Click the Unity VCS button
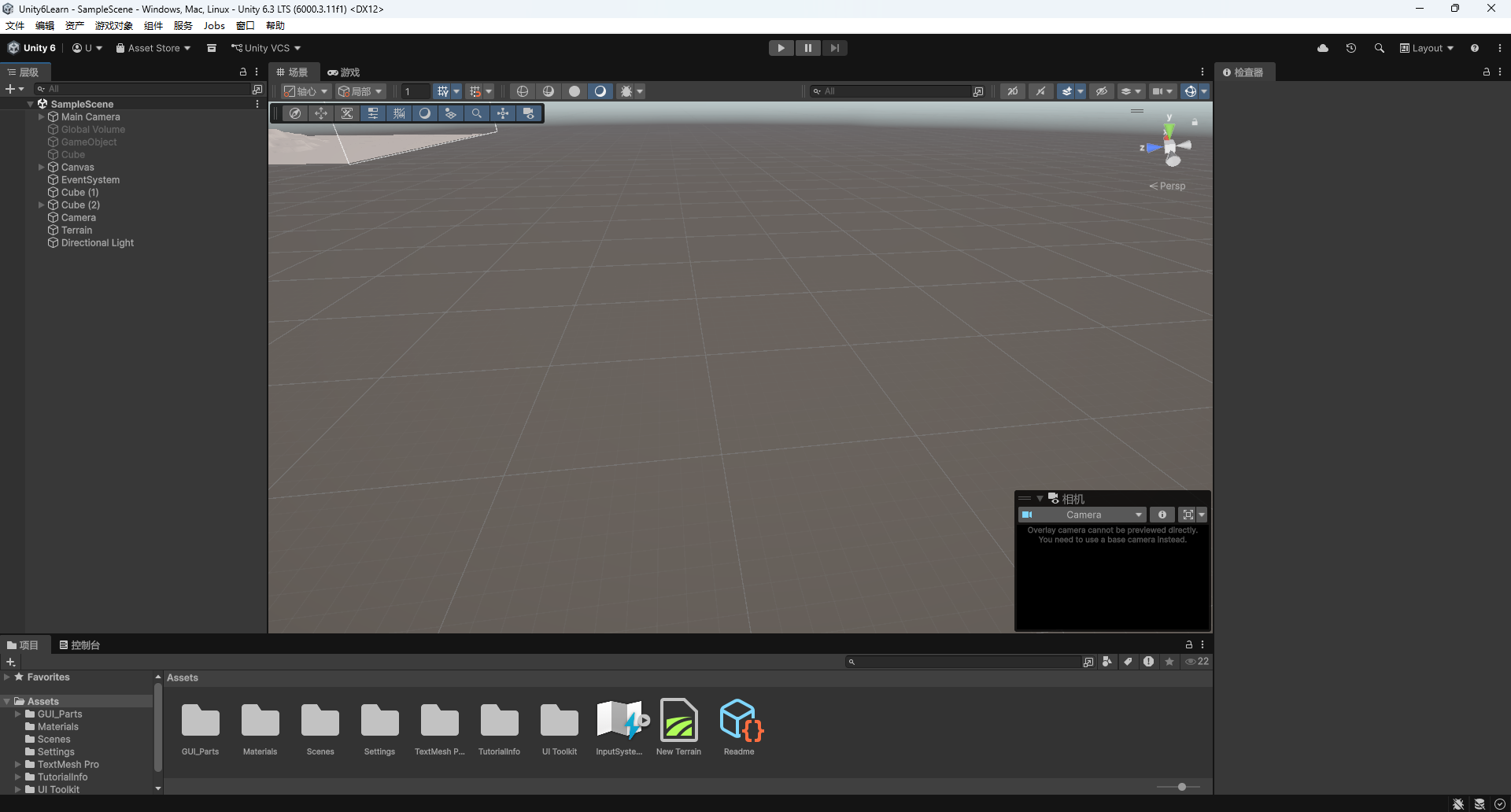 [x=265, y=48]
